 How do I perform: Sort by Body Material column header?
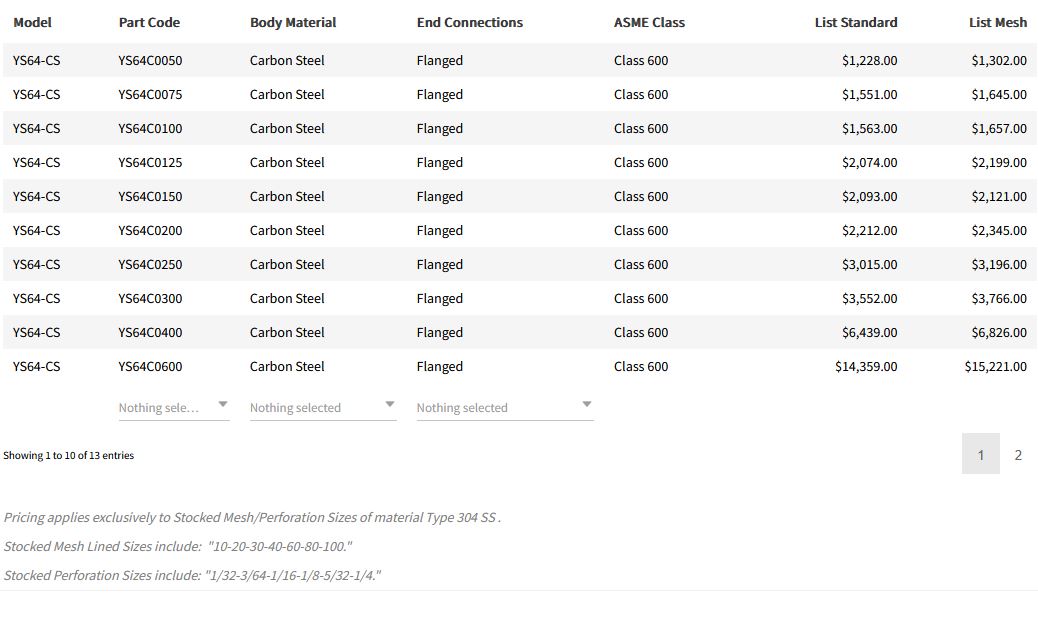[x=293, y=22]
